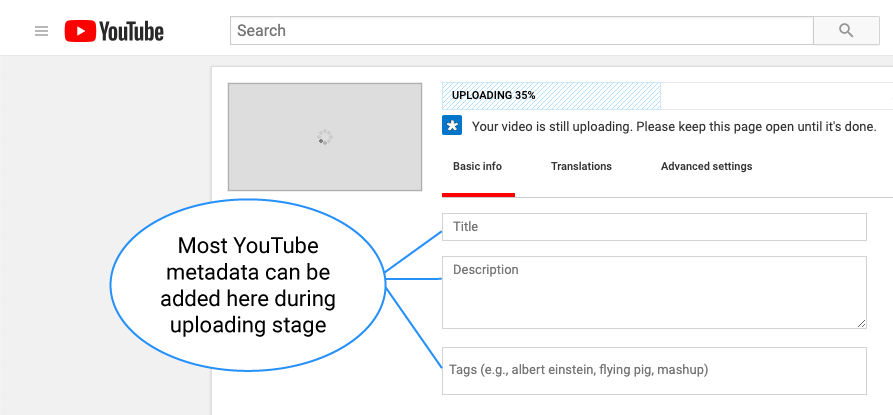Select the Basic info tab
The image size is (893, 415).
tap(477, 167)
